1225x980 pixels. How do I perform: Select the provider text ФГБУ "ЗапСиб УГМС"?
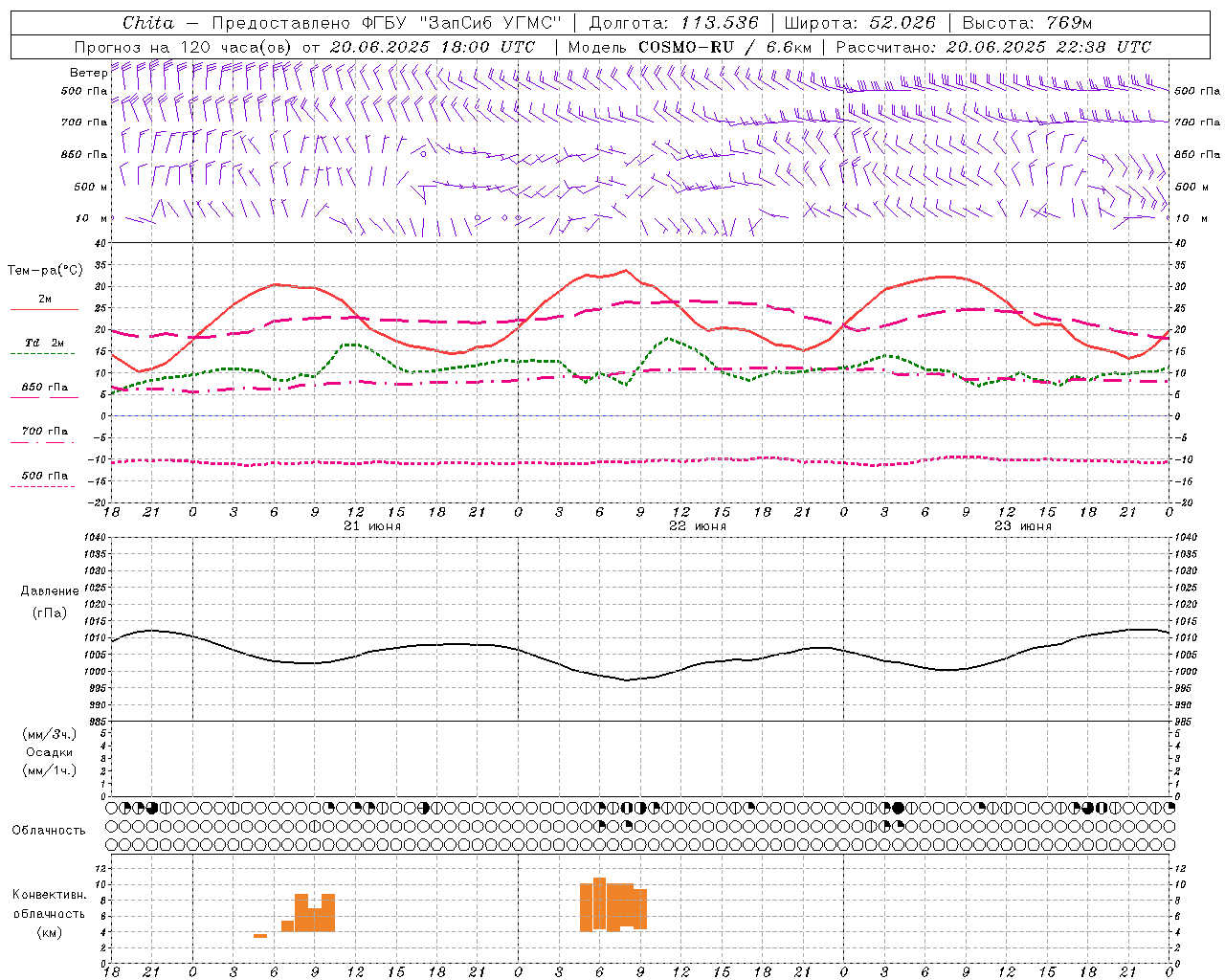pos(461,23)
